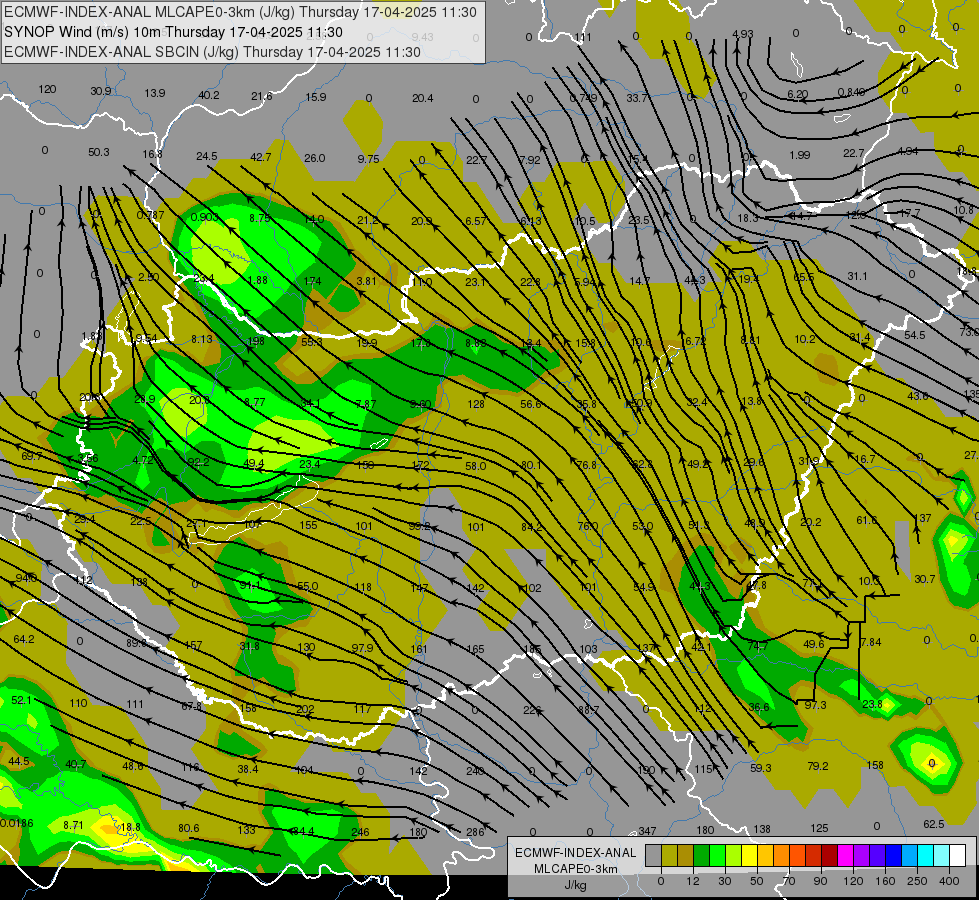Click the map value 58.0

click(x=475, y=466)
